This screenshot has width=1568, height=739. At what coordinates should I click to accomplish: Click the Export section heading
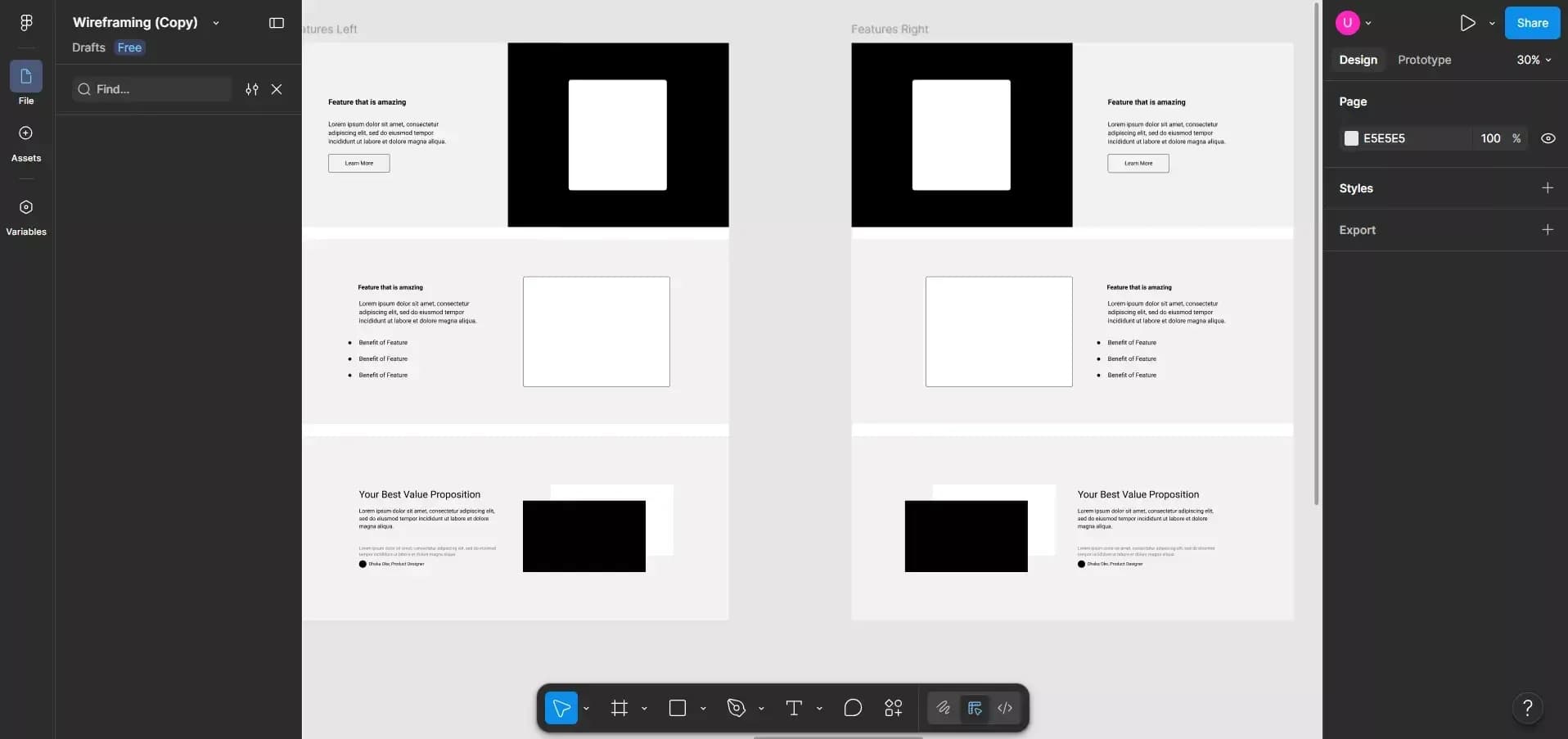[x=1357, y=230]
